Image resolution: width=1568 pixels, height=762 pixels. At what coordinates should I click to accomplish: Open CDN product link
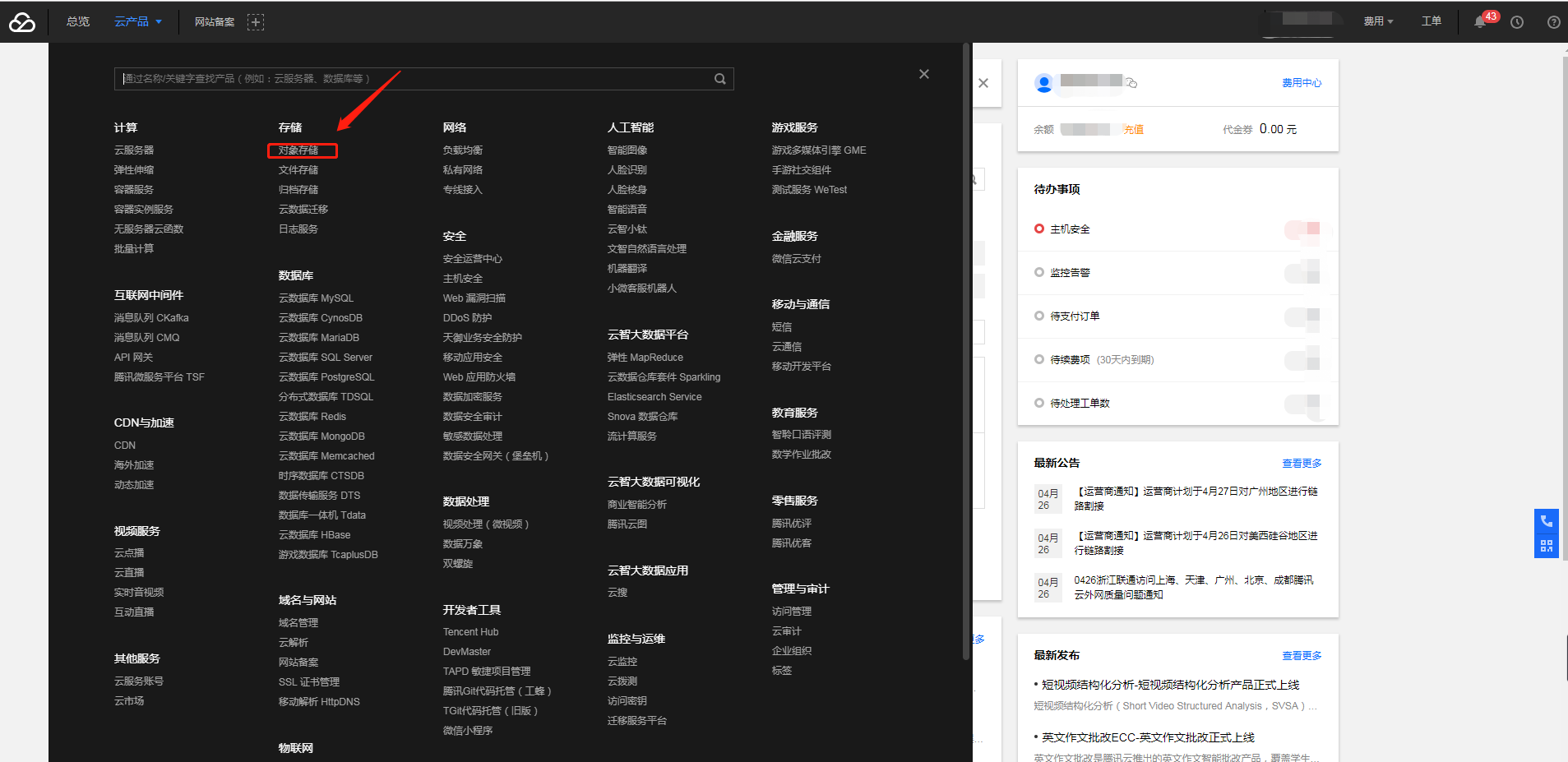pos(125,446)
